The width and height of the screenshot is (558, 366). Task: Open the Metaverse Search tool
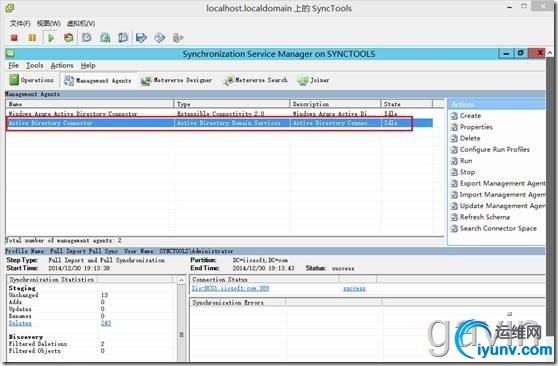[x=256, y=80]
